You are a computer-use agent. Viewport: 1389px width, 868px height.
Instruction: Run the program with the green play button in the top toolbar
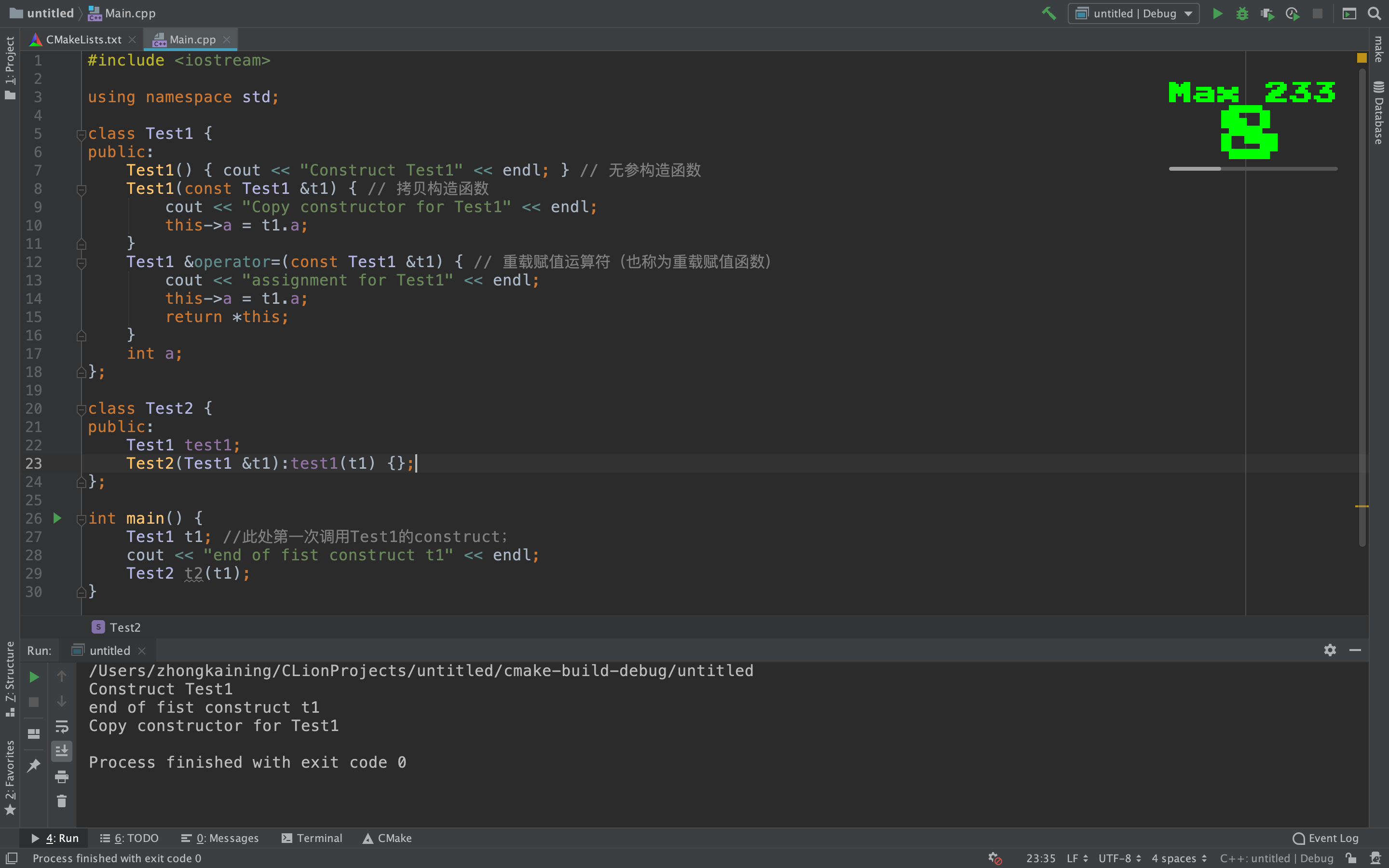[1217, 13]
